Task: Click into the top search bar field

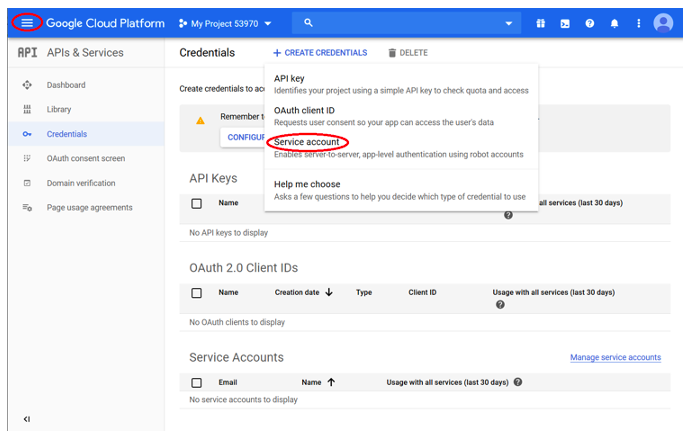Action: 406,23
